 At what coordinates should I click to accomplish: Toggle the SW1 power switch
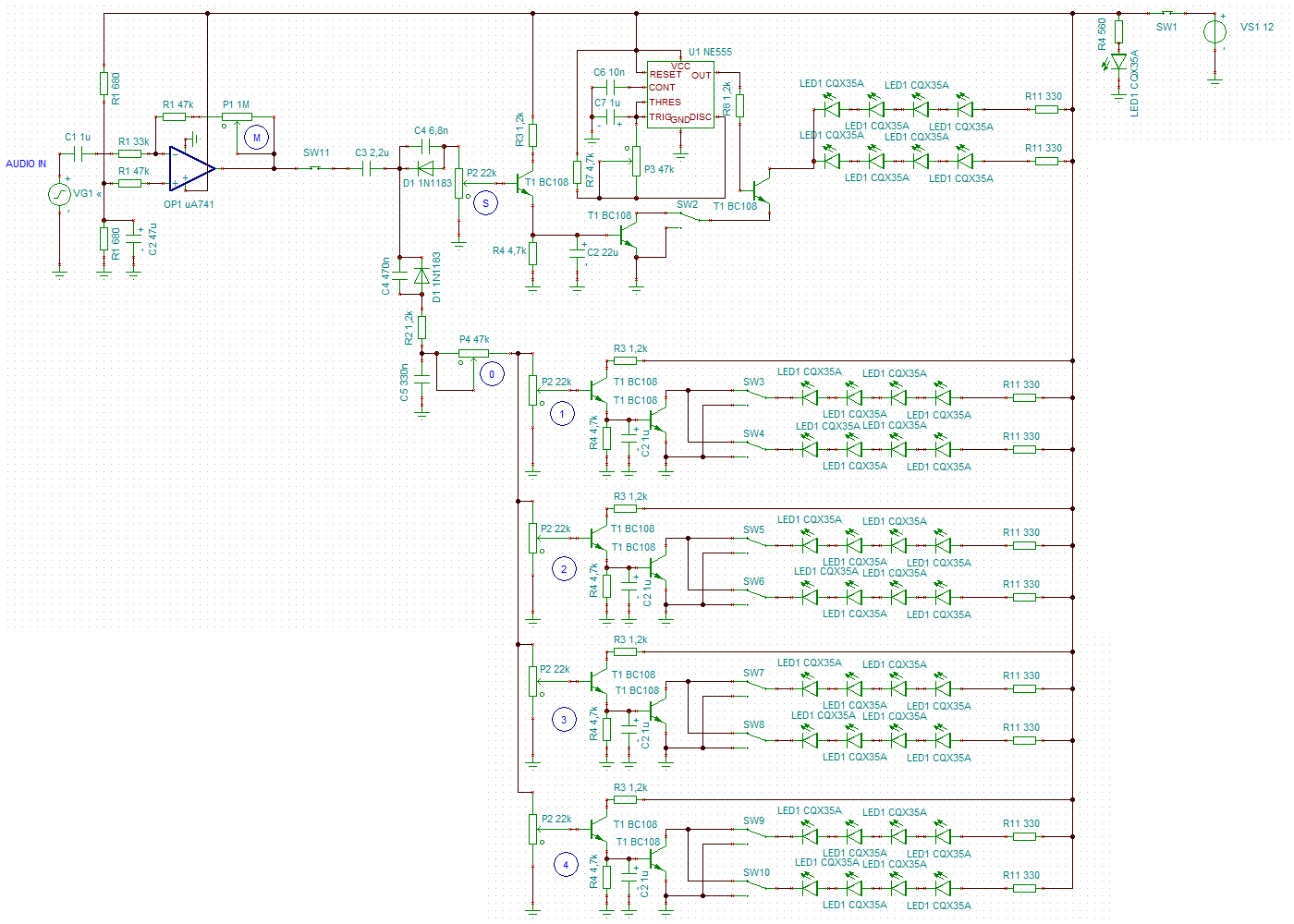(1167, 14)
